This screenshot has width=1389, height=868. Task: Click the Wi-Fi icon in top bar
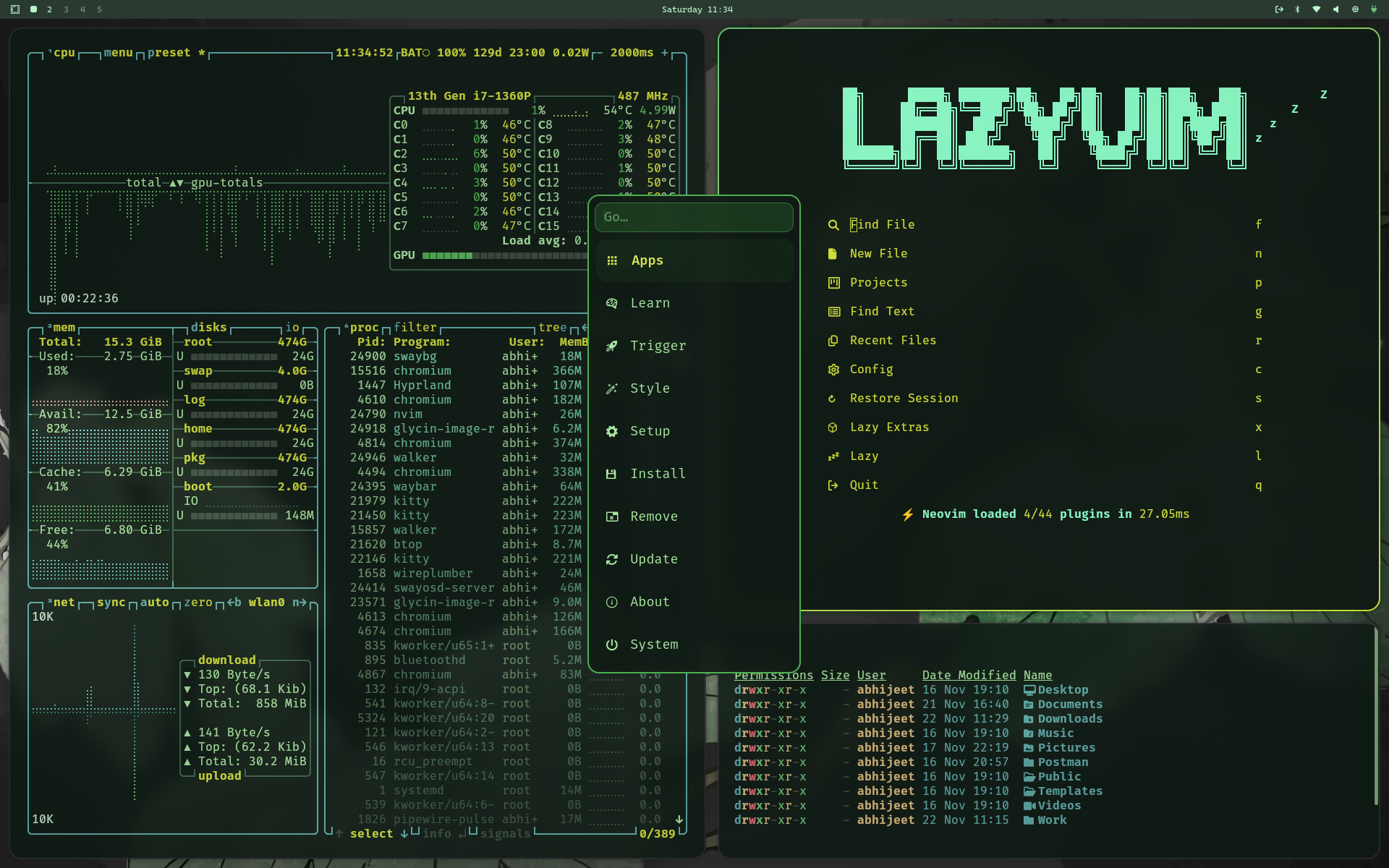1317,9
